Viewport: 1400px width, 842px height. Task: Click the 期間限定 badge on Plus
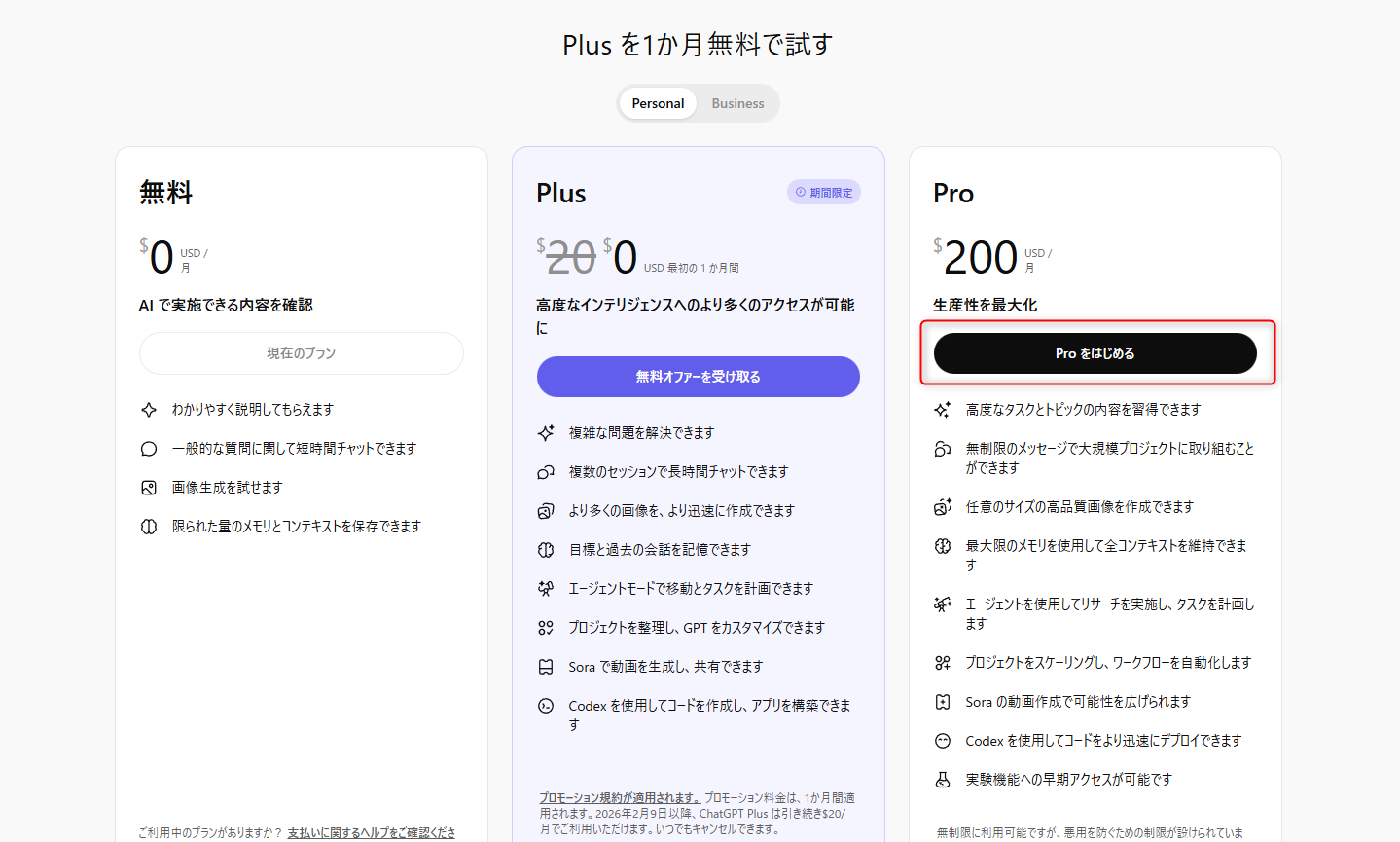824,193
